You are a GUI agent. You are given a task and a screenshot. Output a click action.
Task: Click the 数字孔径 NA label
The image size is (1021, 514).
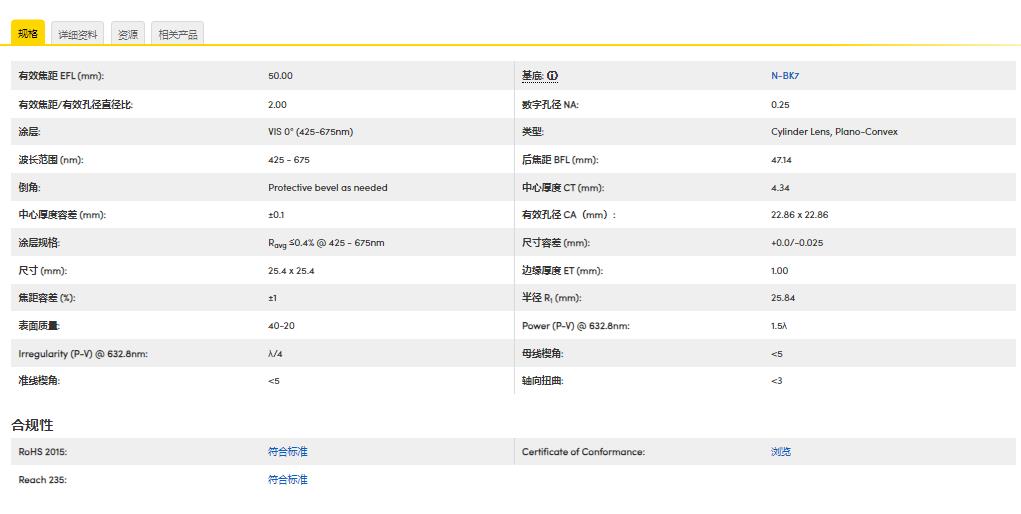click(550, 104)
